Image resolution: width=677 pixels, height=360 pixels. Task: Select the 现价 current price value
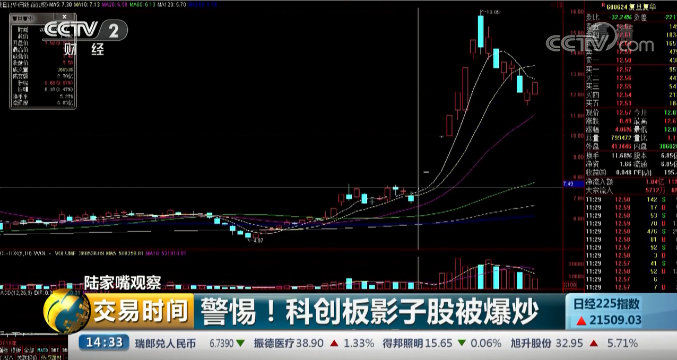pos(623,113)
